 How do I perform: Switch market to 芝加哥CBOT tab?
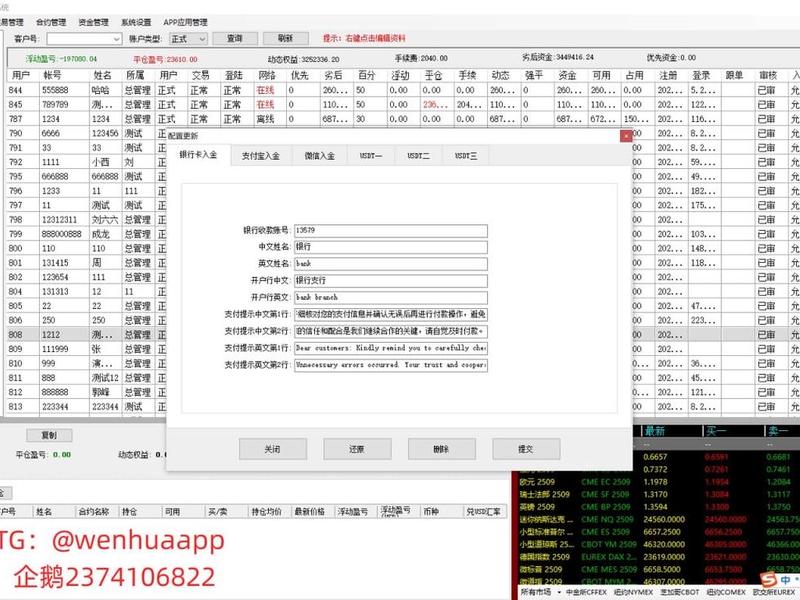(x=680, y=592)
